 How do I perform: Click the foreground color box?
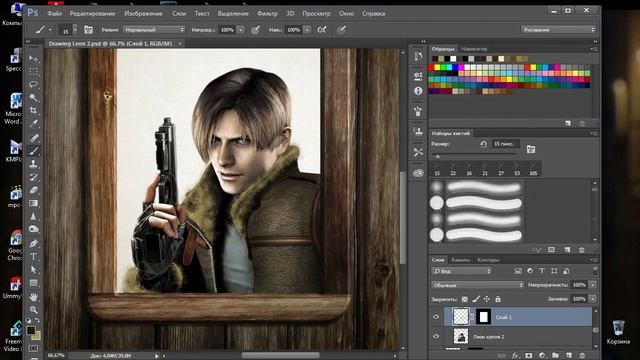pos(31,330)
